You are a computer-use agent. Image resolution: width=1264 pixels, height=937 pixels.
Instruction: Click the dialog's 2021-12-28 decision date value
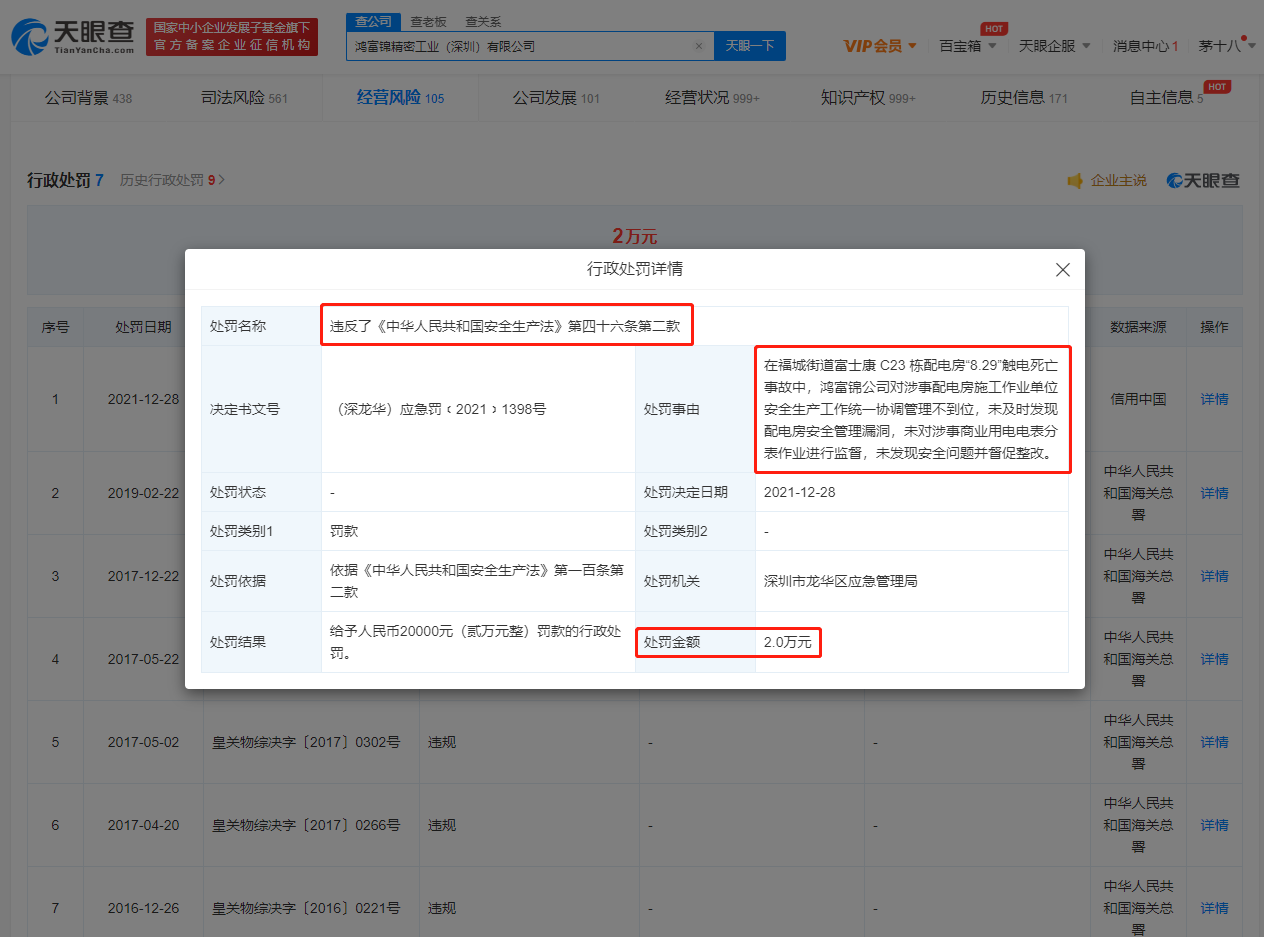click(798, 492)
